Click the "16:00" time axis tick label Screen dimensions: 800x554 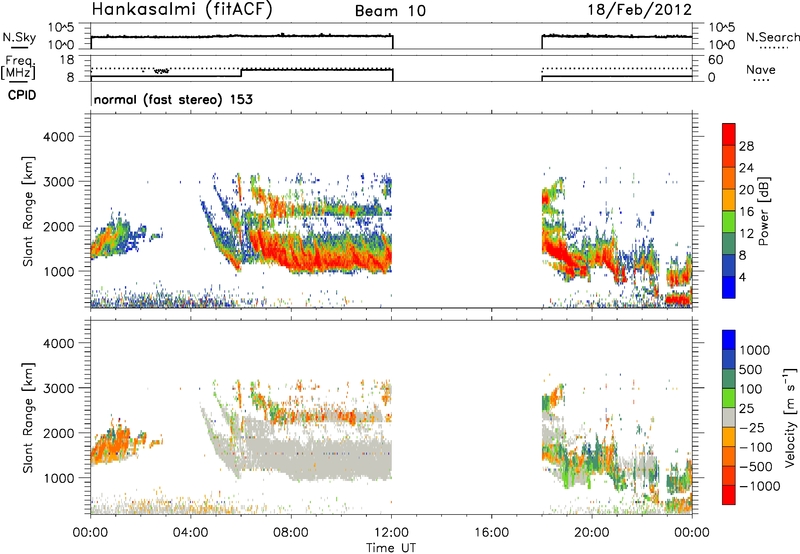pos(491,533)
